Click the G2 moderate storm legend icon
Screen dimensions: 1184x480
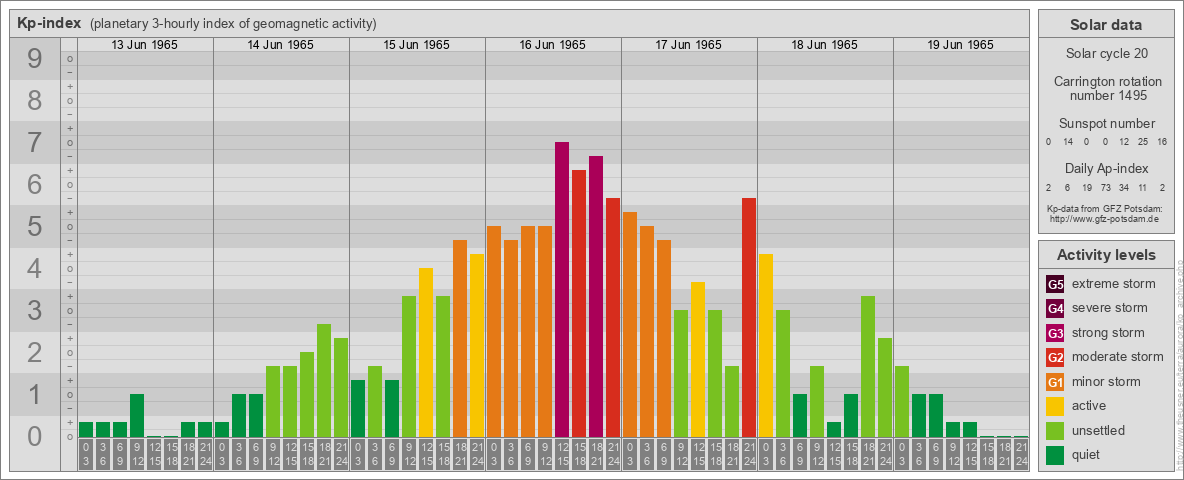1055,357
